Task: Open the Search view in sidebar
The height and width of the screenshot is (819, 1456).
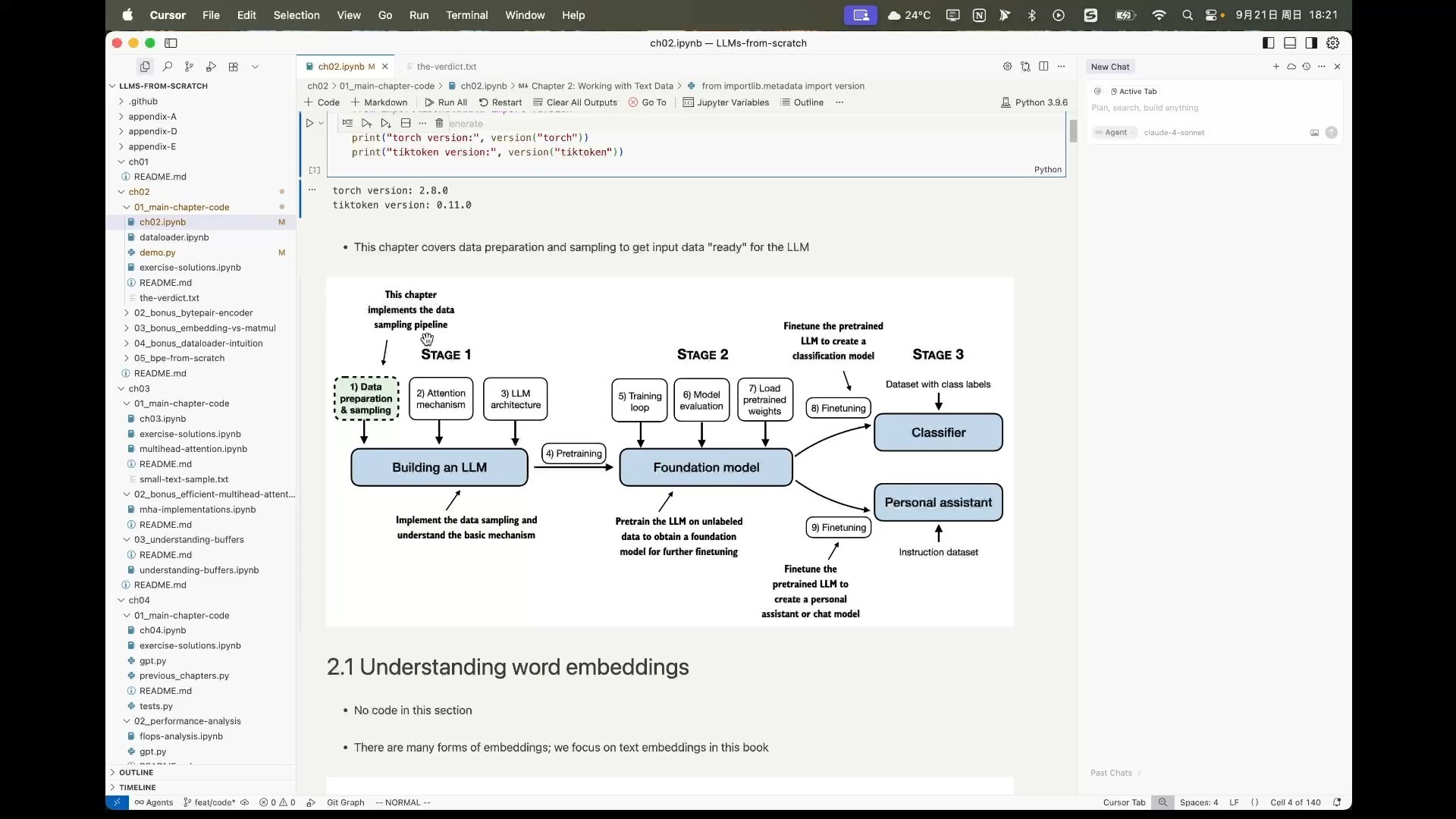Action: 168,67
